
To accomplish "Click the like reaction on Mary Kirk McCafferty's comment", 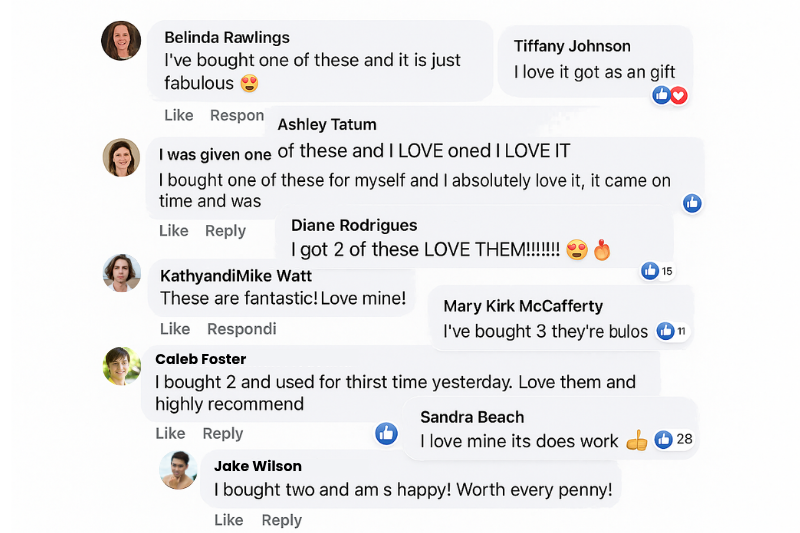I will pyautogui.click(x=670, y=331).
